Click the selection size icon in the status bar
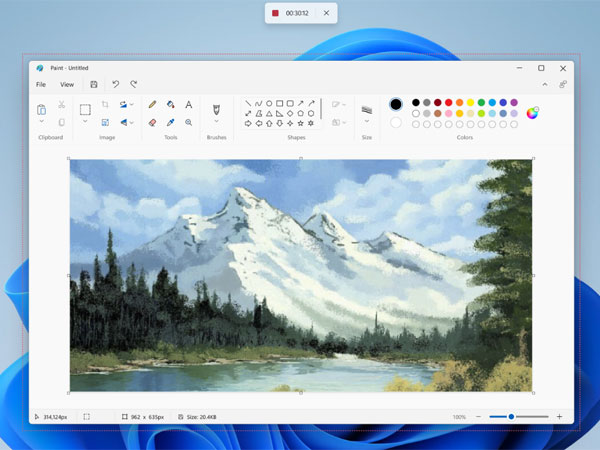600x450 pixels. (86, 417)
